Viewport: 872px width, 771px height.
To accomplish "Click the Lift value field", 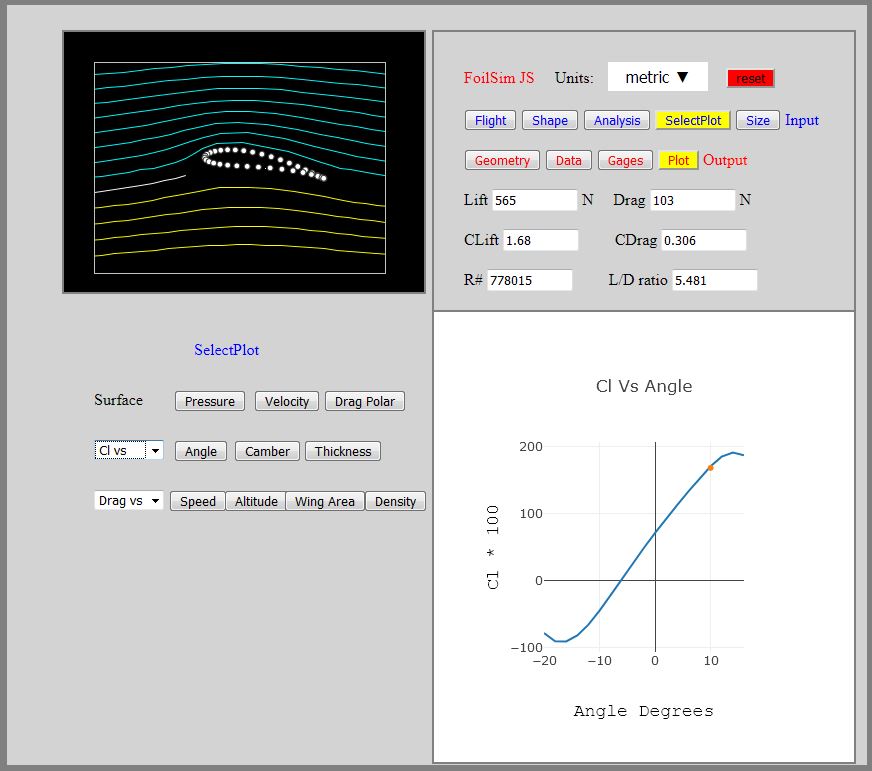I will tap(535, 200).
